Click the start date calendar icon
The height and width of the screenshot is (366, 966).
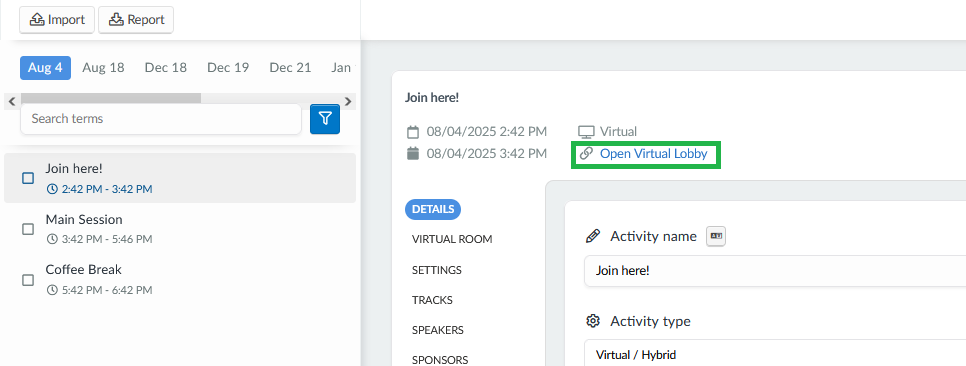(x=413, y=132)
